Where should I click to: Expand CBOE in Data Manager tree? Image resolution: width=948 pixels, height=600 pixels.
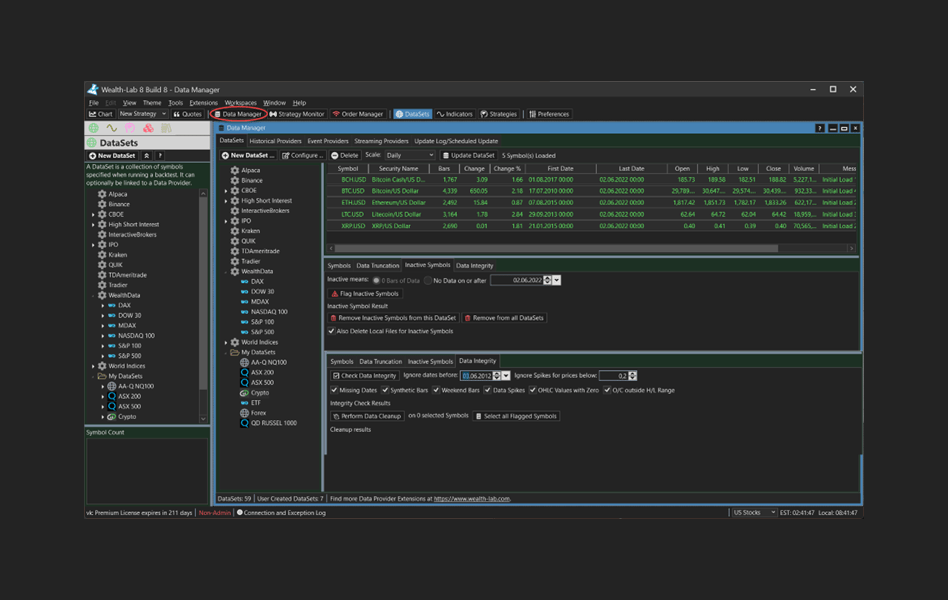tap(226, 191)
